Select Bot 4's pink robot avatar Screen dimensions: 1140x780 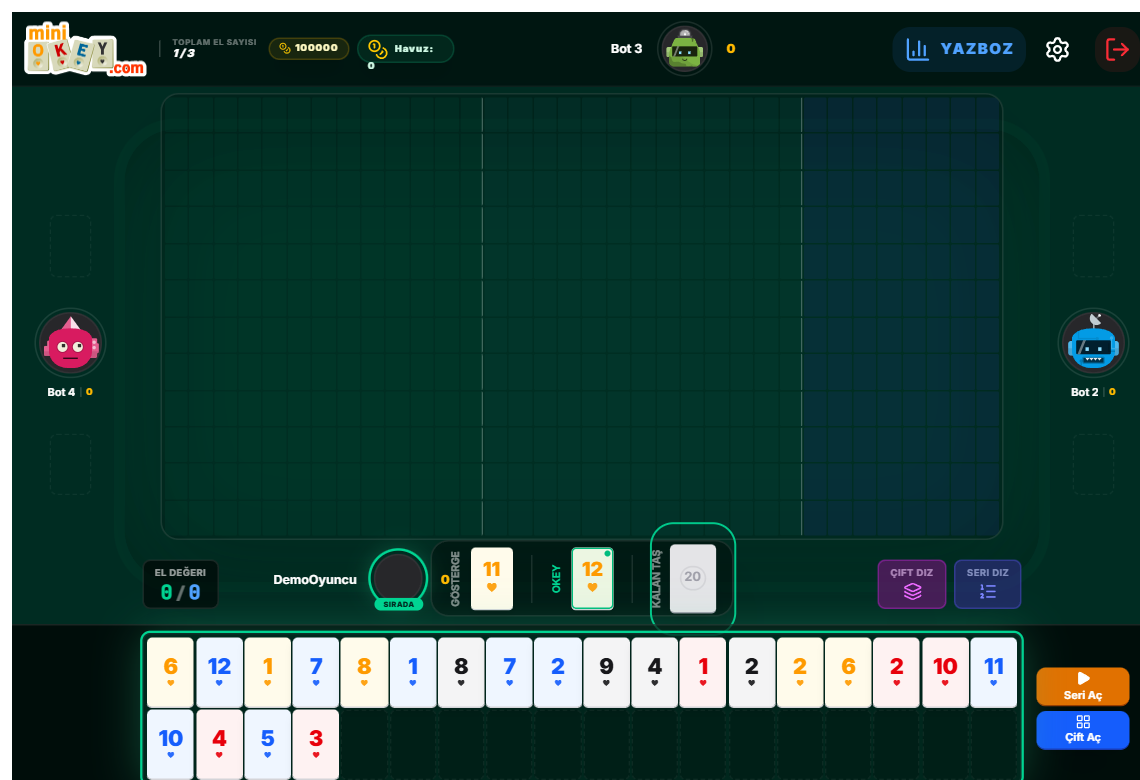(x=71, y=344)
